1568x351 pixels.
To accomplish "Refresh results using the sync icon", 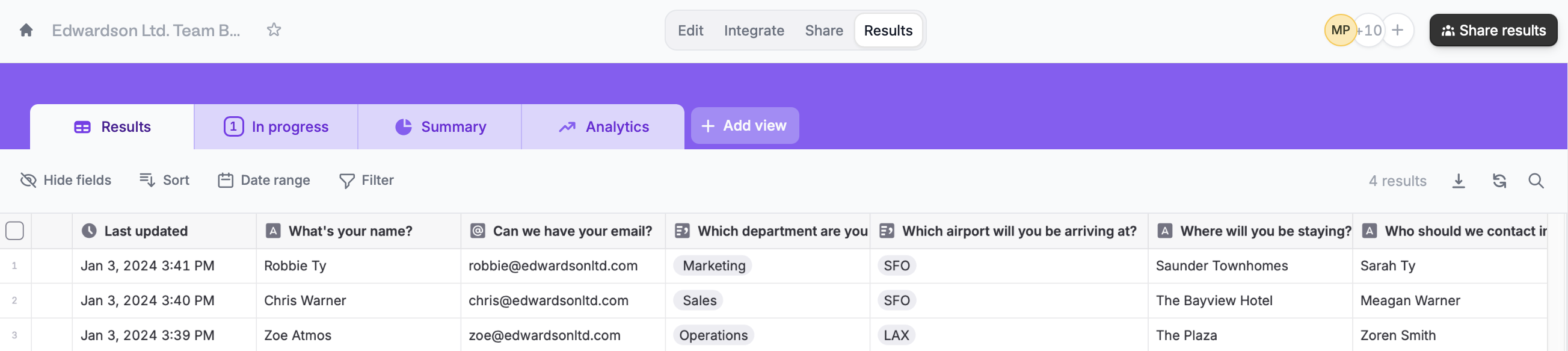I will coord(1499,181).
